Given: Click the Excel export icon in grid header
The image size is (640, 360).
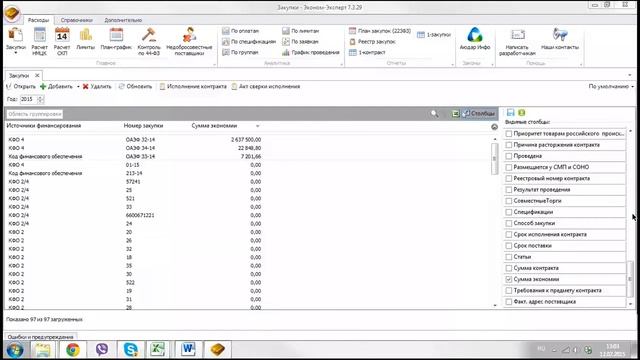Looking at the screenshot, I should tap(456, 113).
